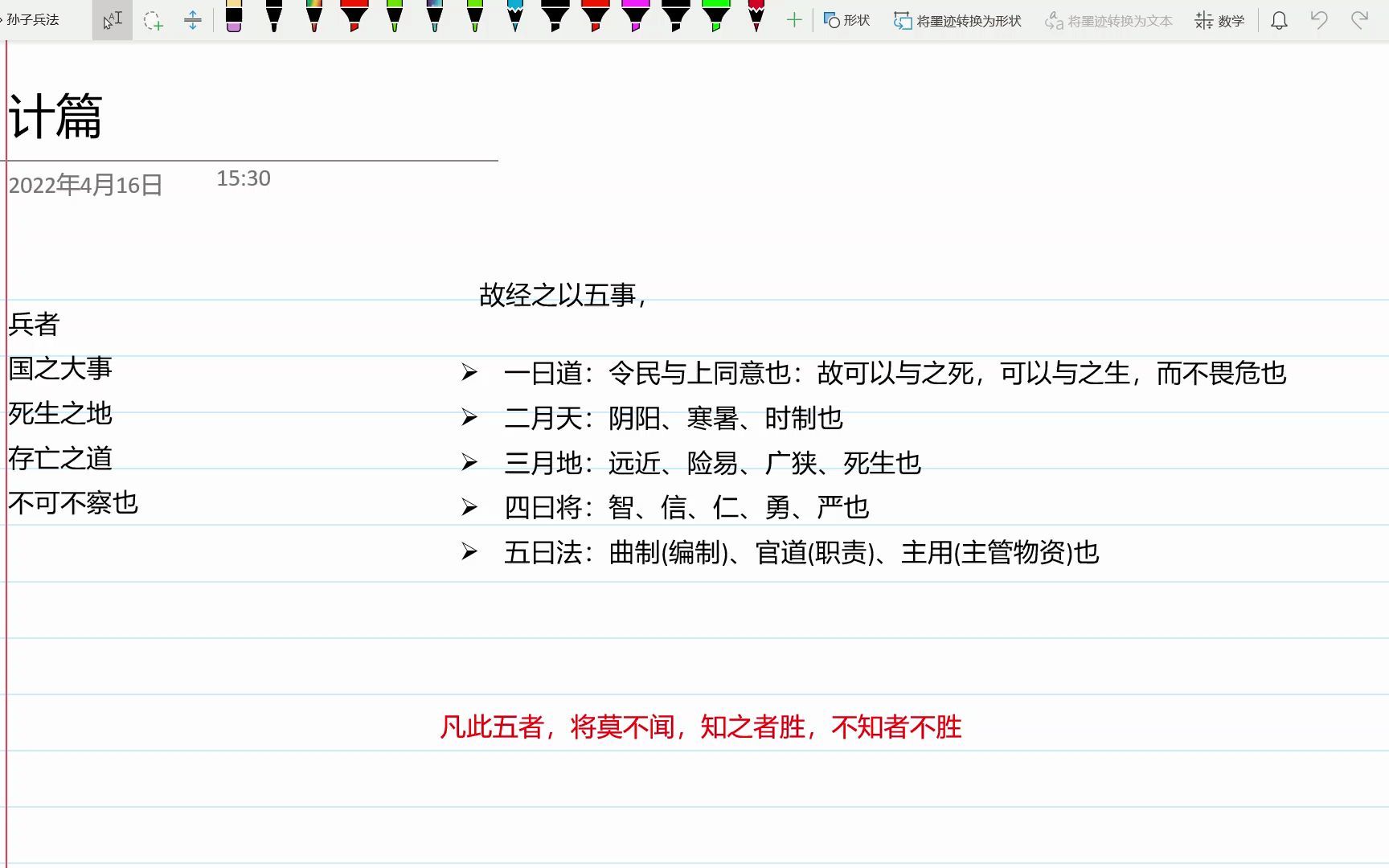Select black highlighter beside green highlighter
The image size is (1389, 868).
point(676,16)
